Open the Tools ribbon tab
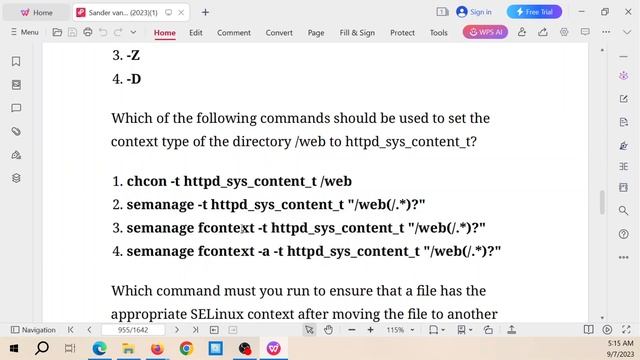Image resolution: width=640 pixels, height=360 pixels. click(438, 33)
